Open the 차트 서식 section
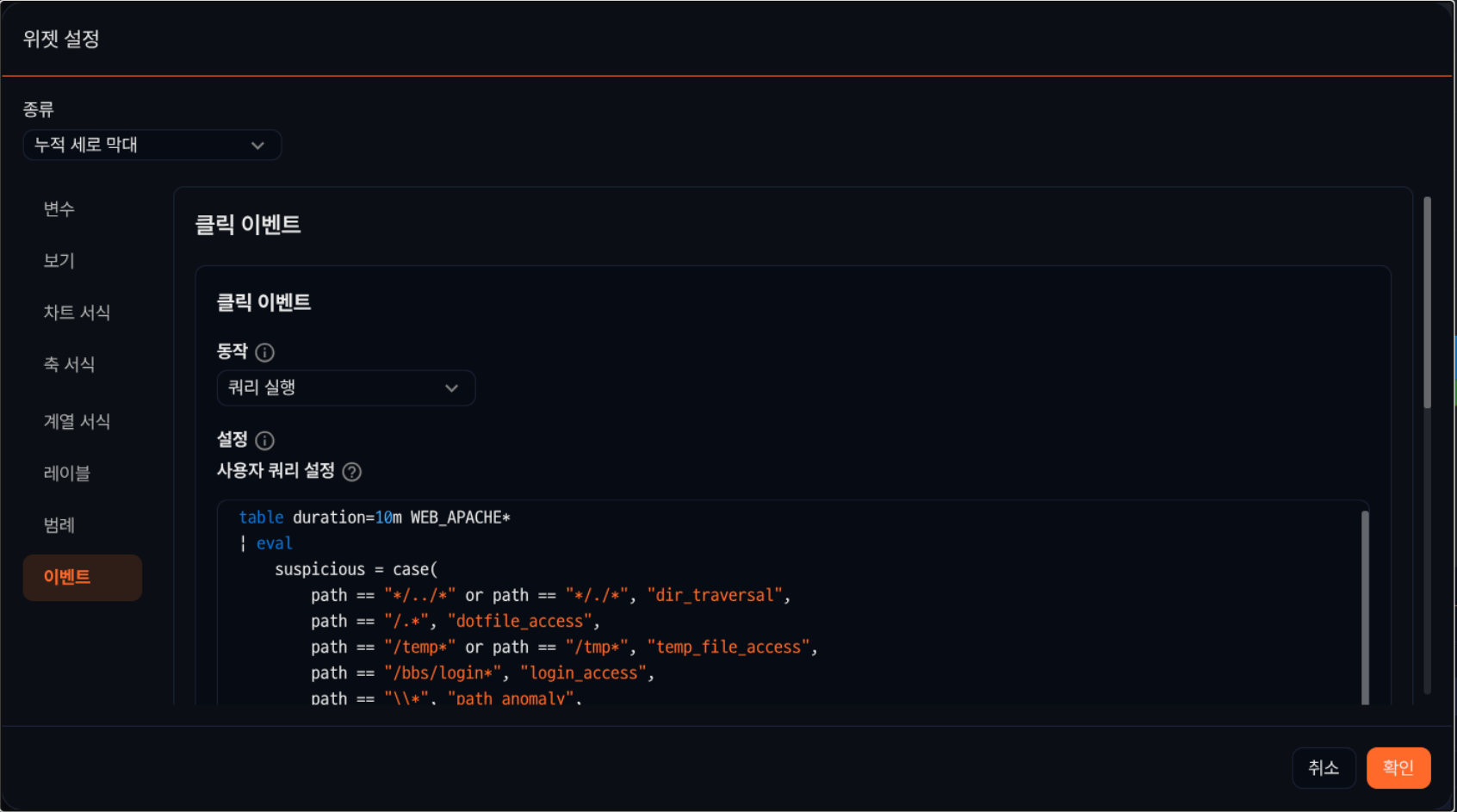The width and height of the screenshot is (1457, 812). point(77,313)
